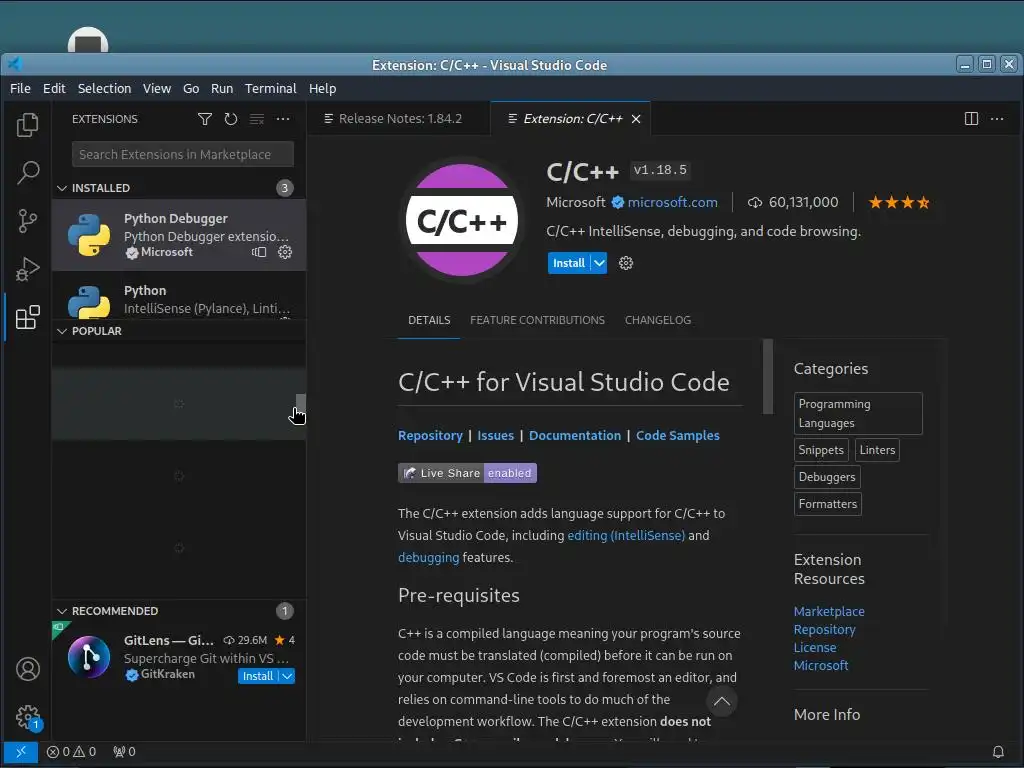This screenshot has height=768, width=1024.
Task: Open the Accounts menu icon
Action: (x=27, y=669)
